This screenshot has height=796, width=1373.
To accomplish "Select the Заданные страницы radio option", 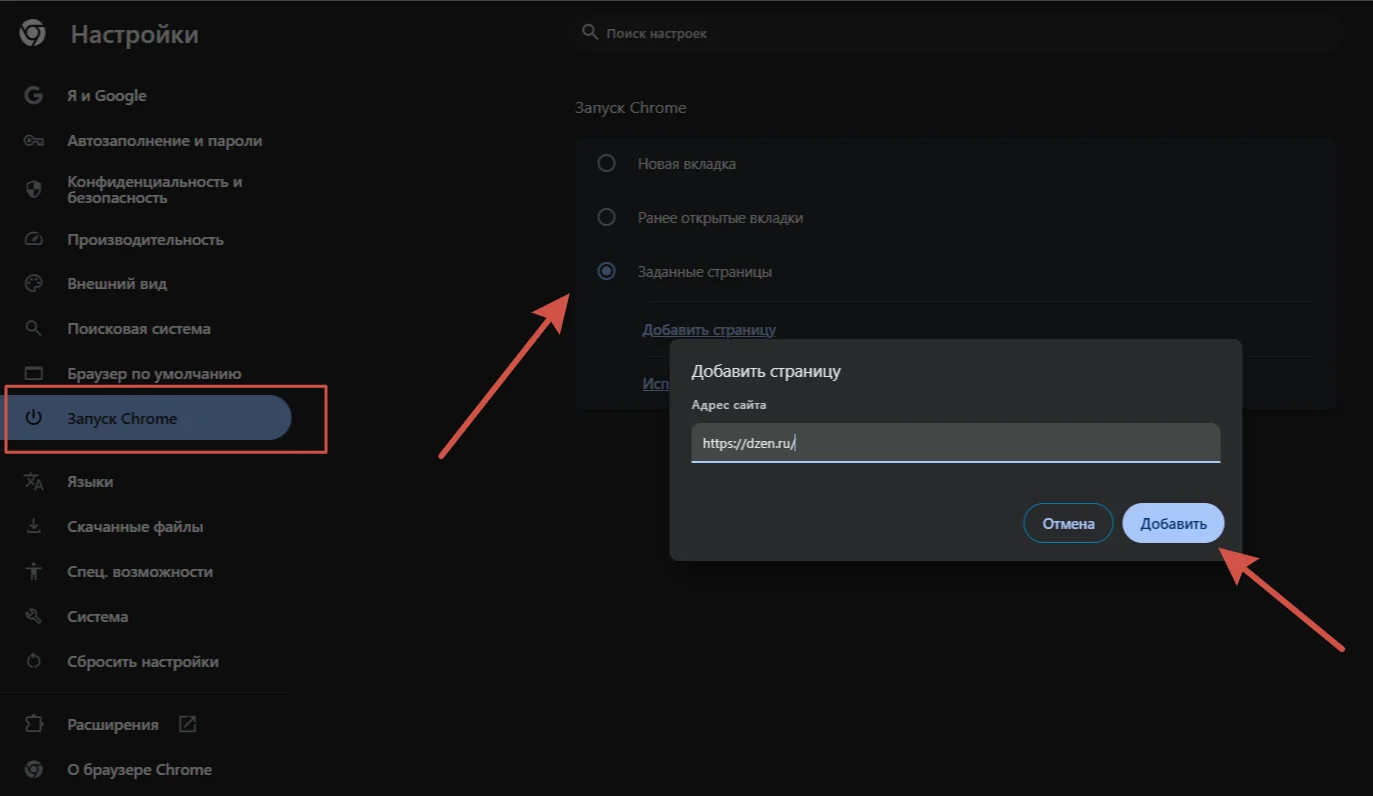I will [x=606, y=271].
